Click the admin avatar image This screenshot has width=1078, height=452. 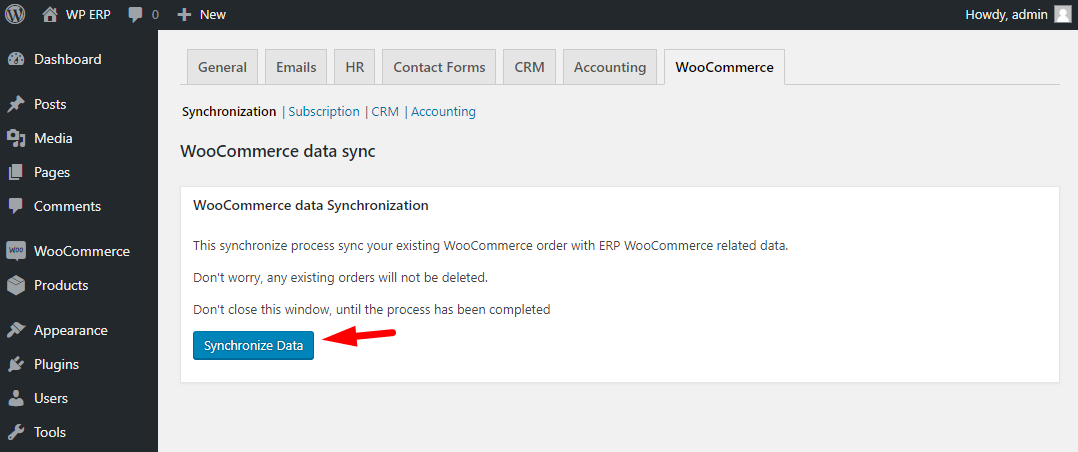(x=1062, y=14)
